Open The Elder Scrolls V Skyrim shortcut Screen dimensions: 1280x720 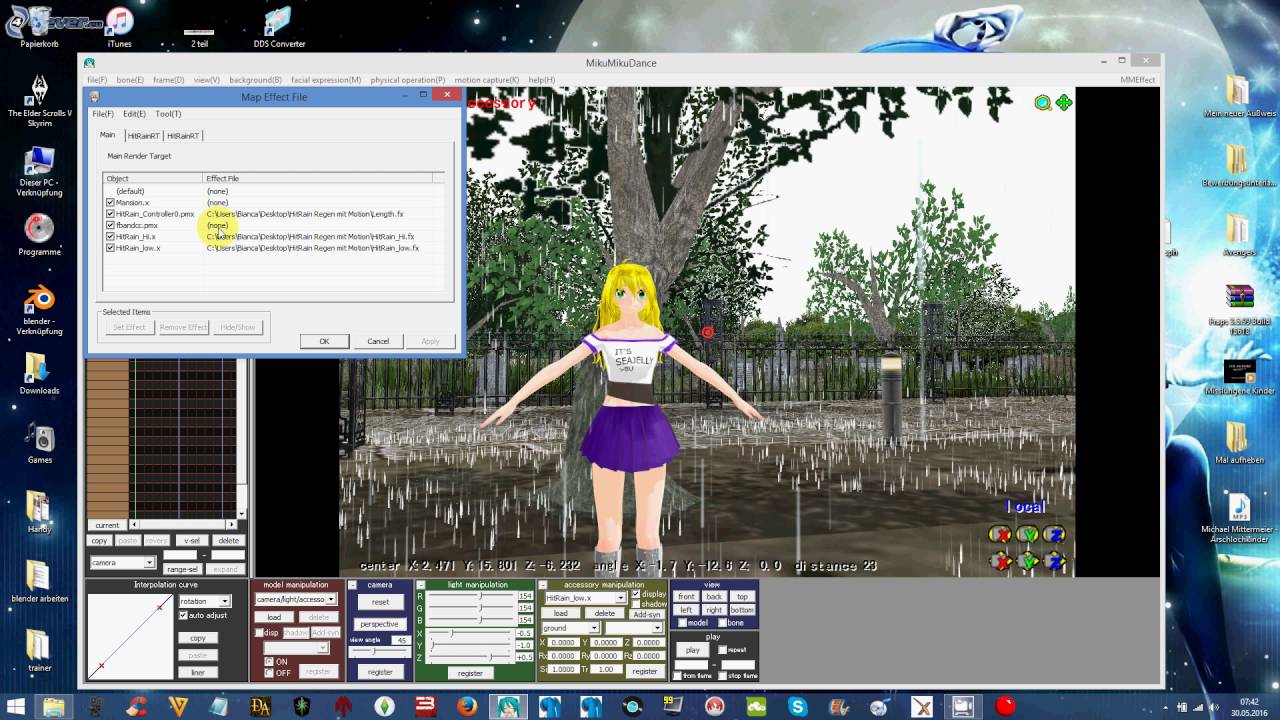click(x=40, y=100)
